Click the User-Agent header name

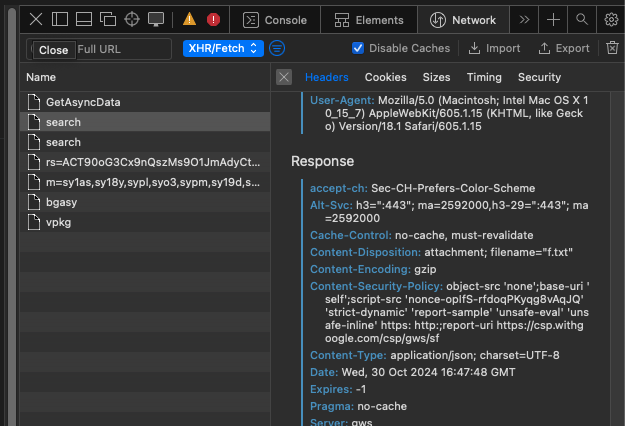(x=342, y=100)
